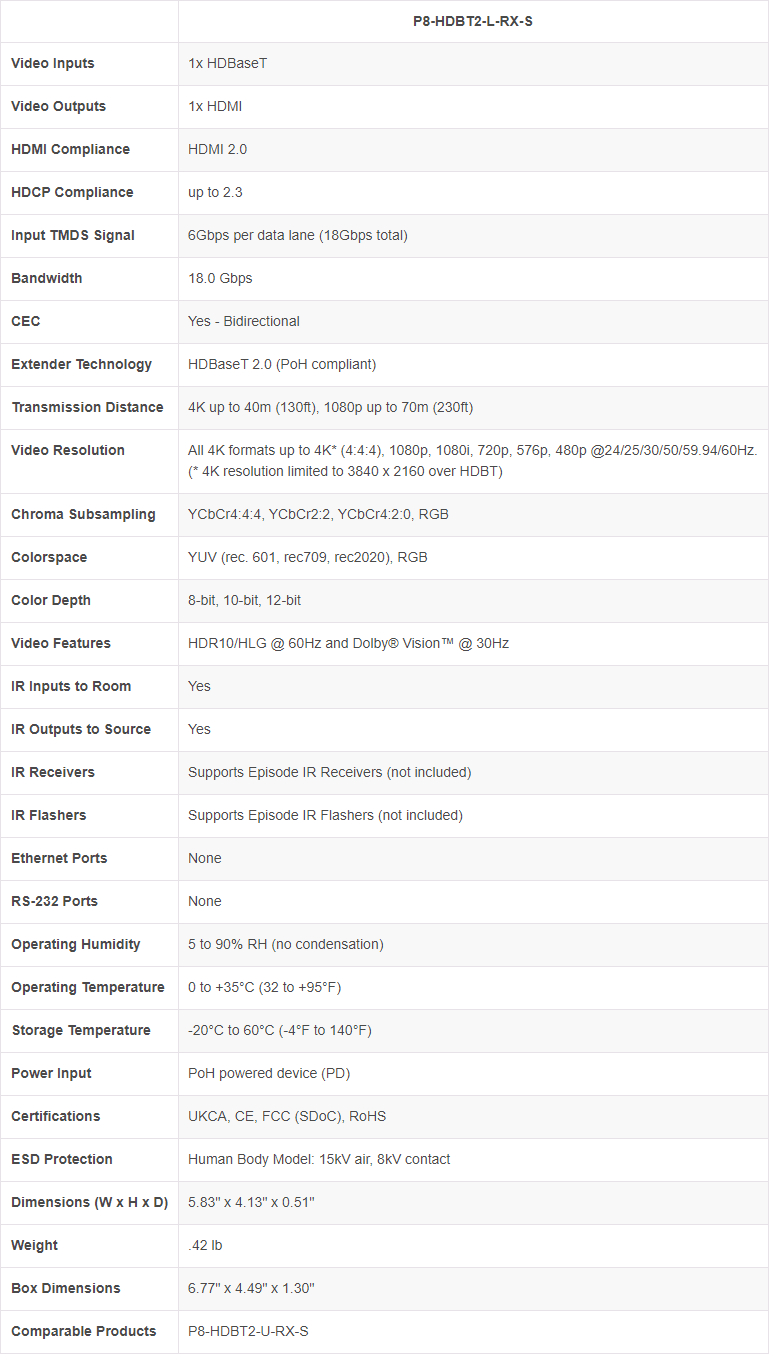Select the Video Inputs row label

pyautogui.click(x=53, y=63)
